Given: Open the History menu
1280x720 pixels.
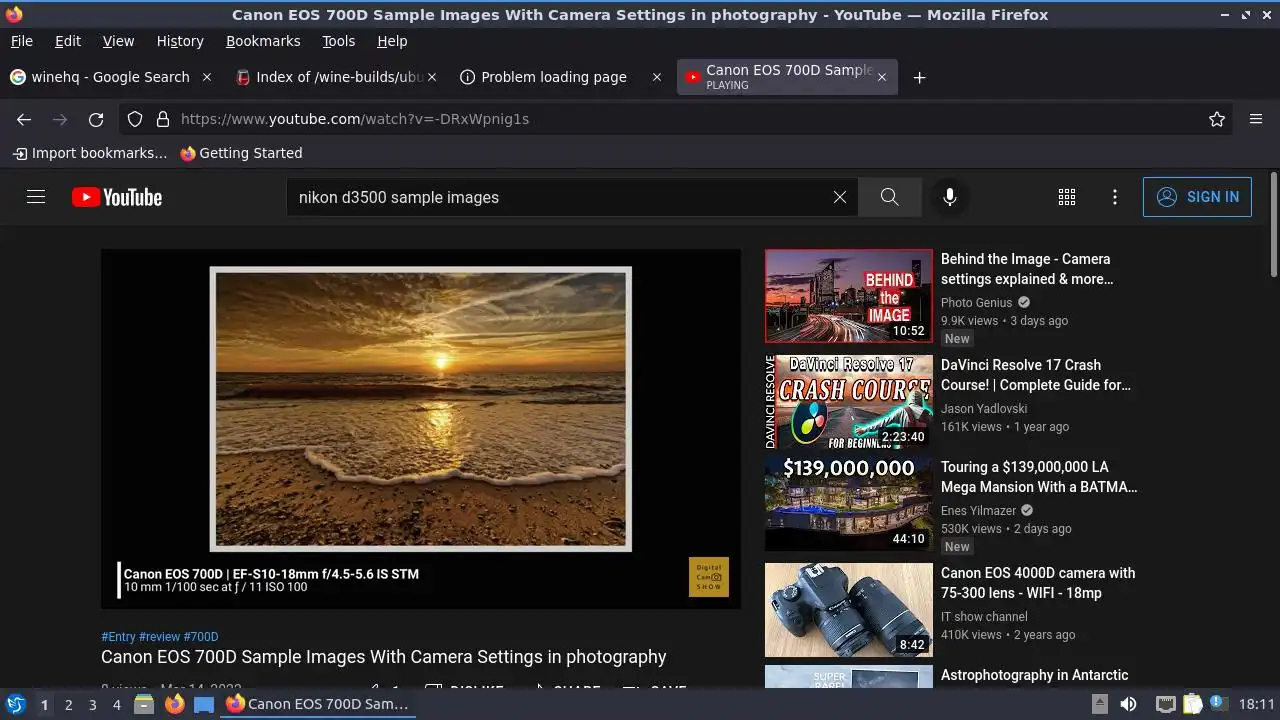Looking at the screenshot, I should point(180,41).
